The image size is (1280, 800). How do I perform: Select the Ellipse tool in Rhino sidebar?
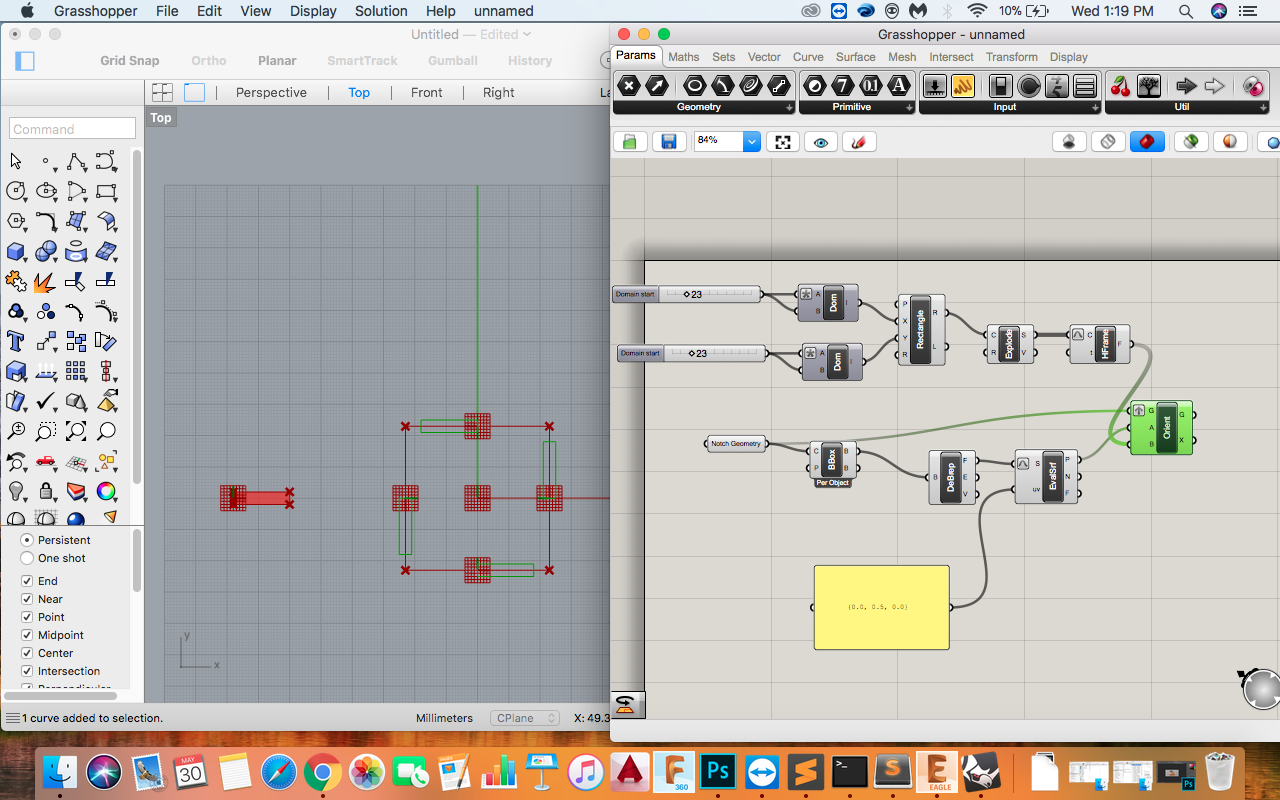click(x=46, y=191)
